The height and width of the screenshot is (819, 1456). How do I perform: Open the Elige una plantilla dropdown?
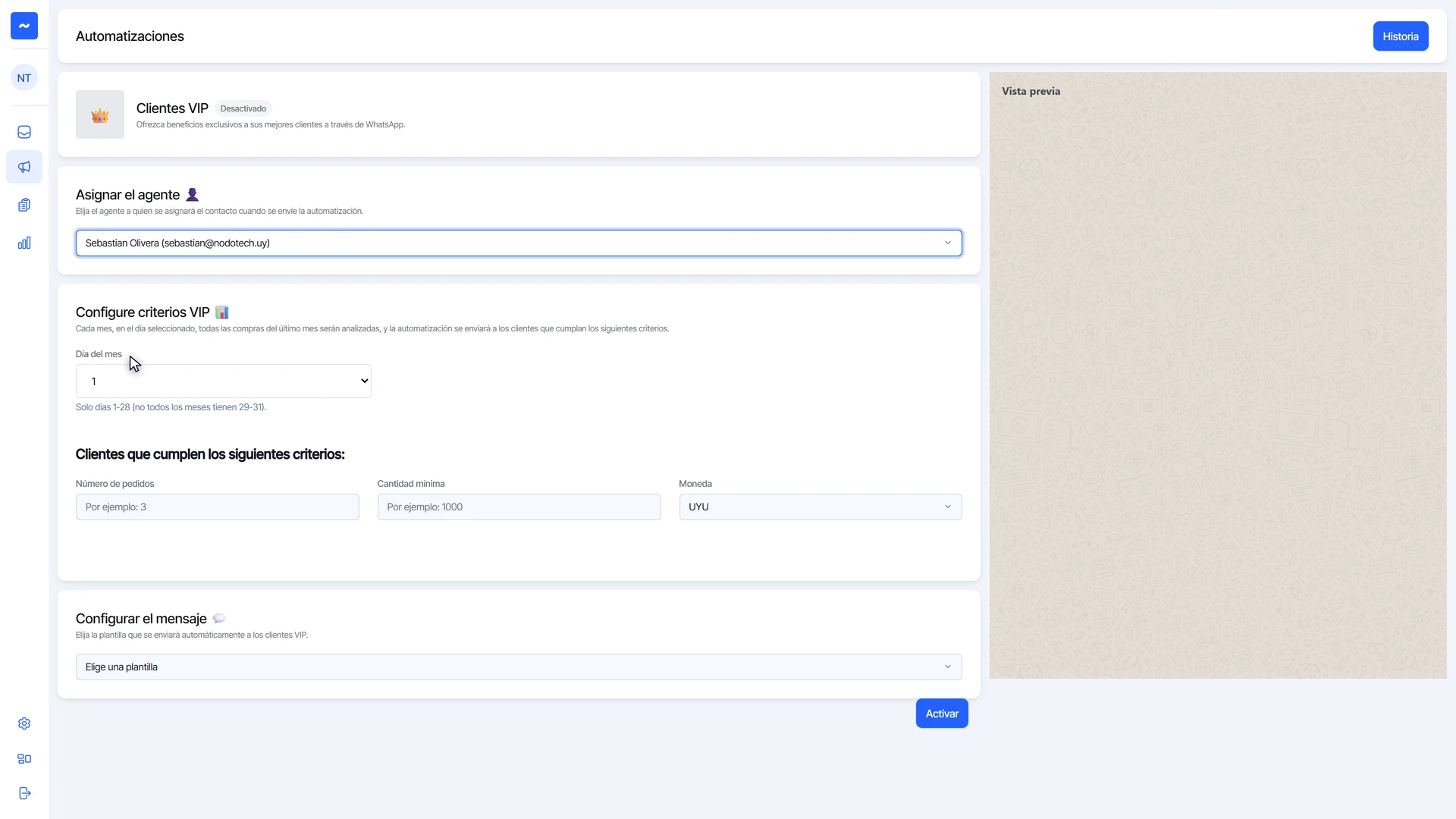(519, 667)
